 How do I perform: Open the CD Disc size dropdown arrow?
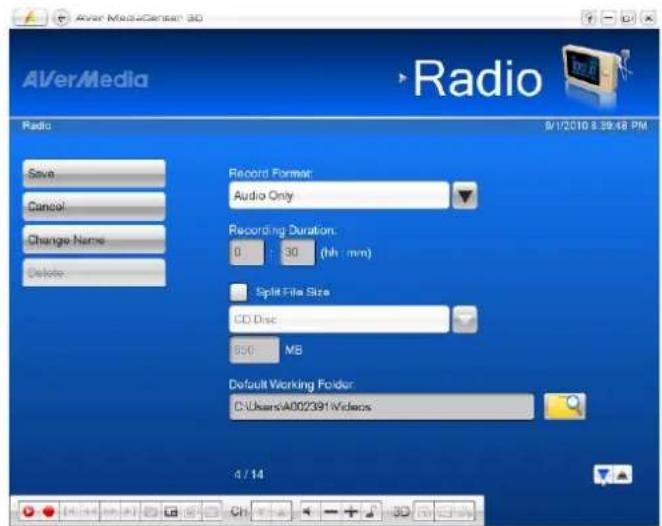(x=464, y=319)
